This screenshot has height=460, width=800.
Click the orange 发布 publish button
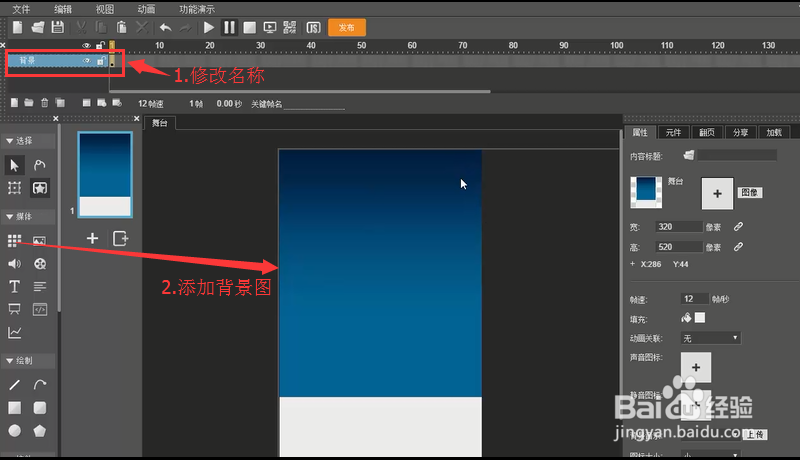pyautogui.click(x=347, y=28)
